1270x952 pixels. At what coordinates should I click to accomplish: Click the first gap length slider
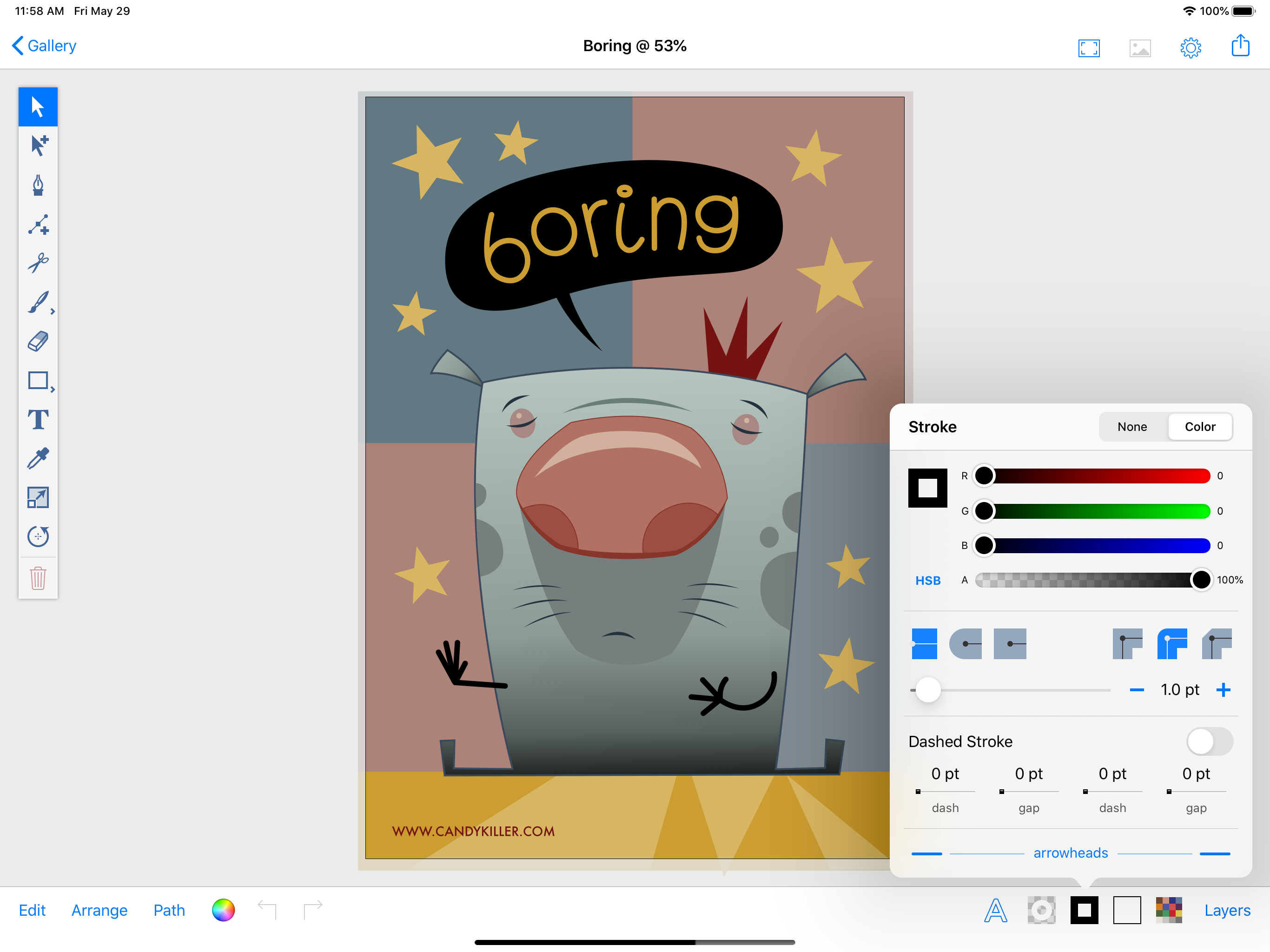1029,792
